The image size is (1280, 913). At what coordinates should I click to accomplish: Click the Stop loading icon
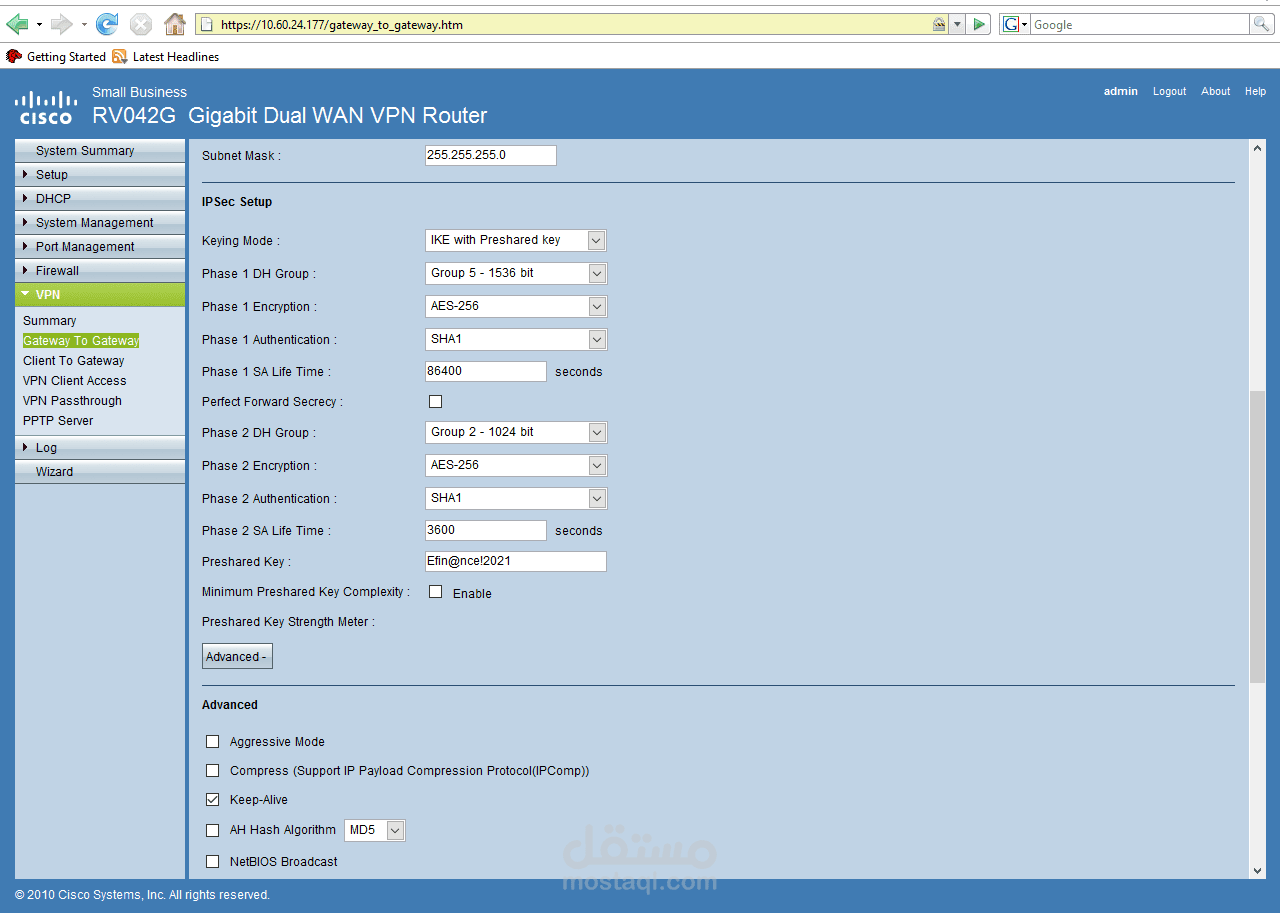pos(141,24)
